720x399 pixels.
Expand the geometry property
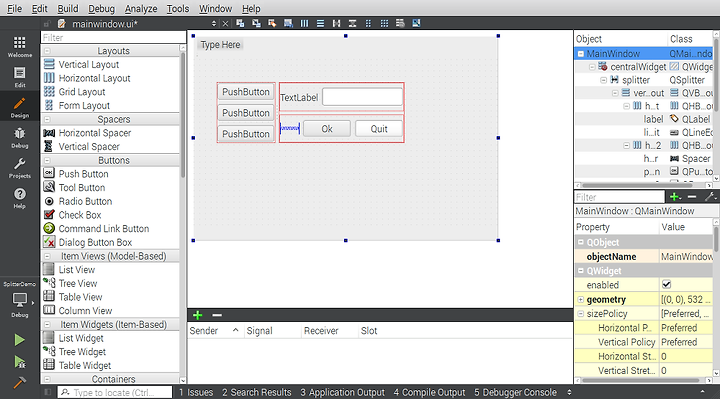click(580, 299)
